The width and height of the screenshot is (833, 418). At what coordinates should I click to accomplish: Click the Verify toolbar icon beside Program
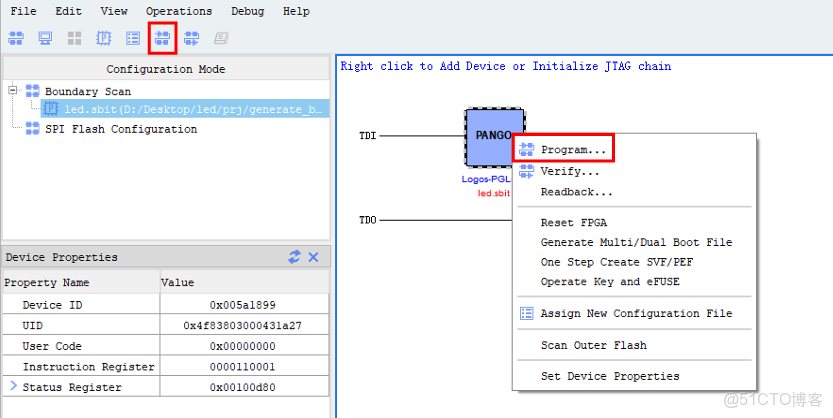point(191,38)
